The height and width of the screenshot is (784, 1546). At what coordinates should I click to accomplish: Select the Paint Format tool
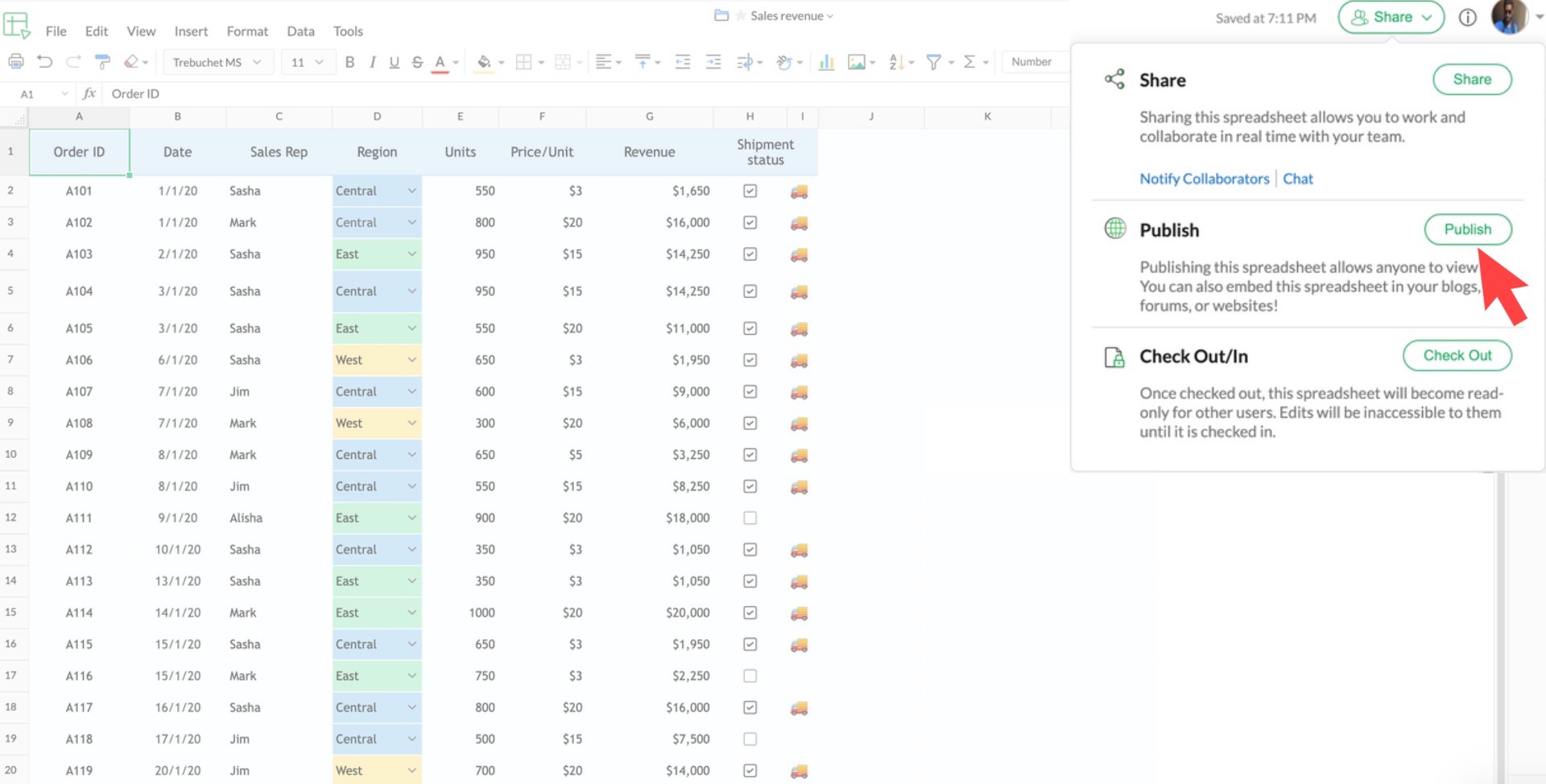[102, 62]
